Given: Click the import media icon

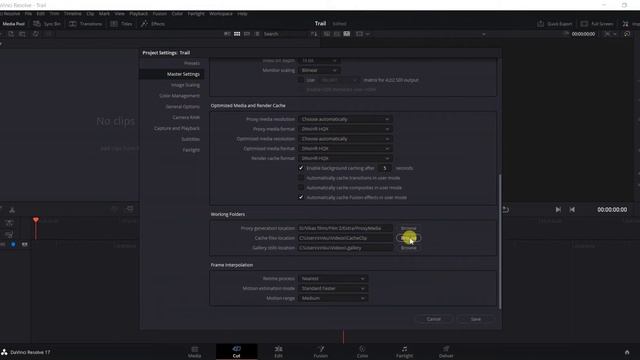Looking at the screenshot, I should 11,34.
